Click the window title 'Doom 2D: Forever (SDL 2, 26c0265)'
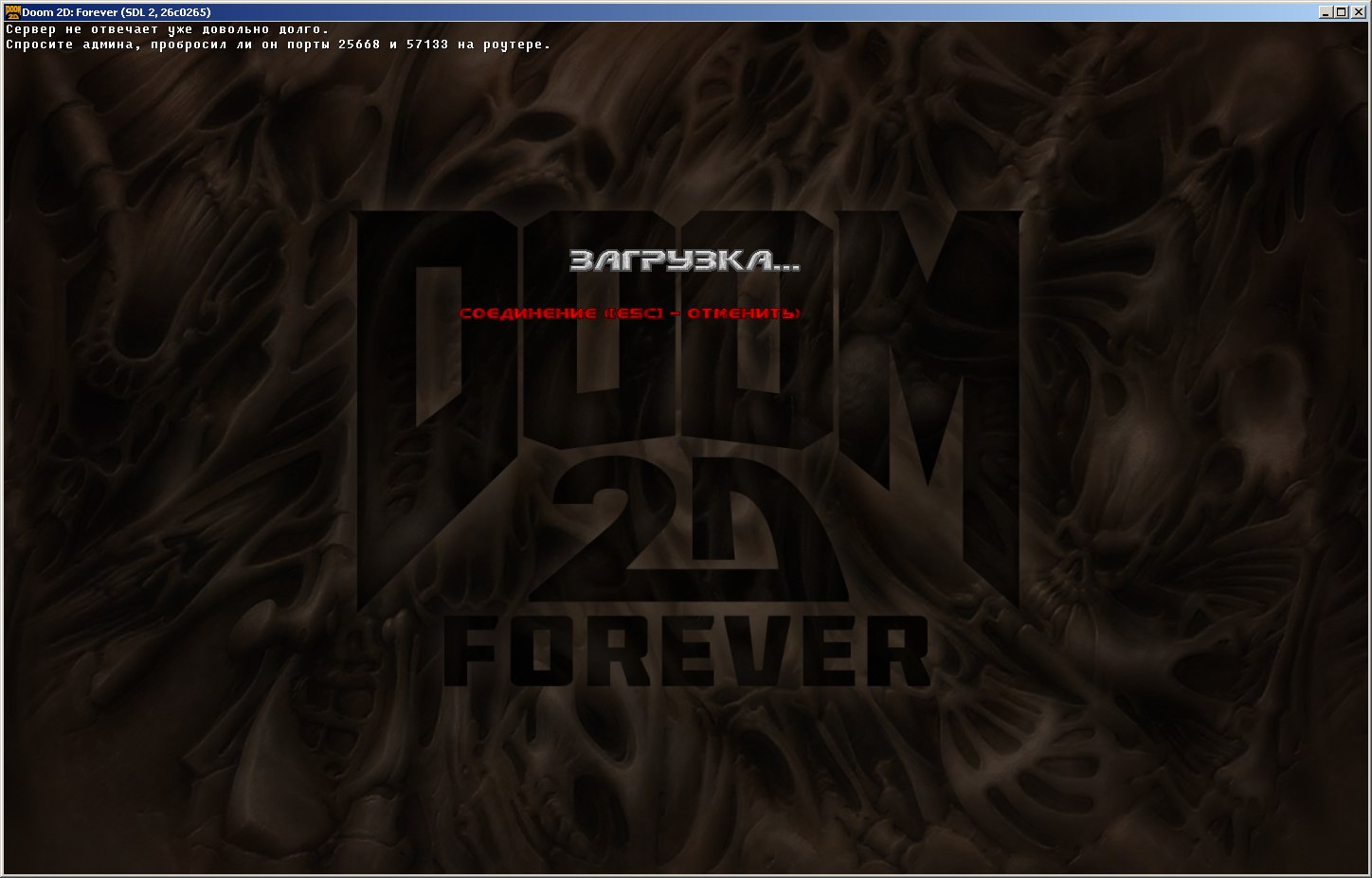The height and width of the screenshot is (878, 1372). [x=116, y=12]
